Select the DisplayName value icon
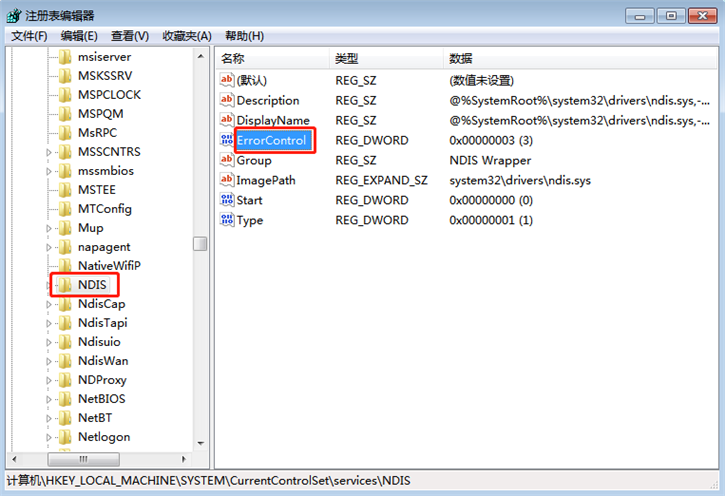 point(227,120)
